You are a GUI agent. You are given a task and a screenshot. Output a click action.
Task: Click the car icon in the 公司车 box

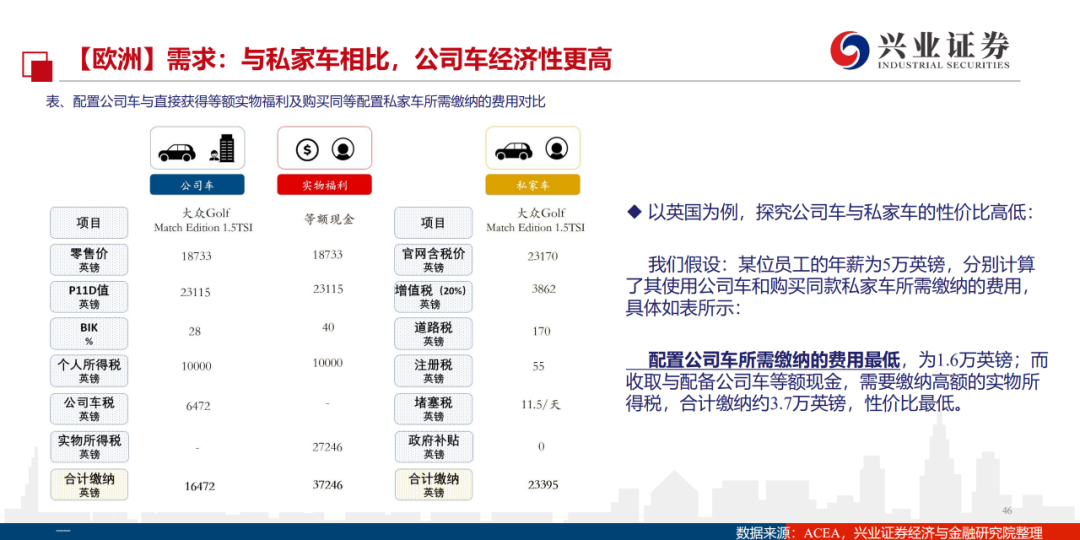click(177, 152)
